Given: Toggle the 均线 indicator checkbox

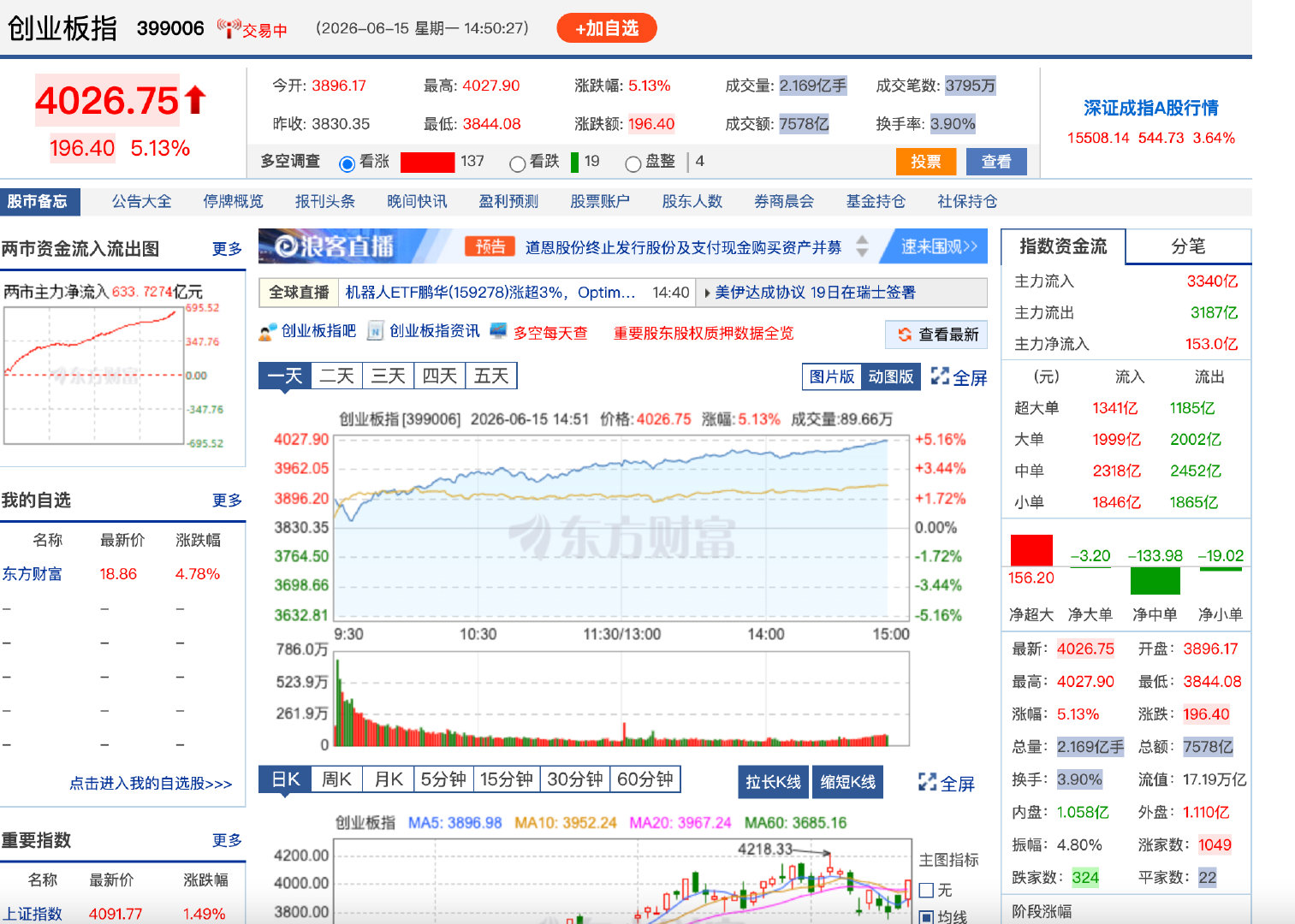Looking at the screenshot, I should pyautogui.click(x=926, y=917).
